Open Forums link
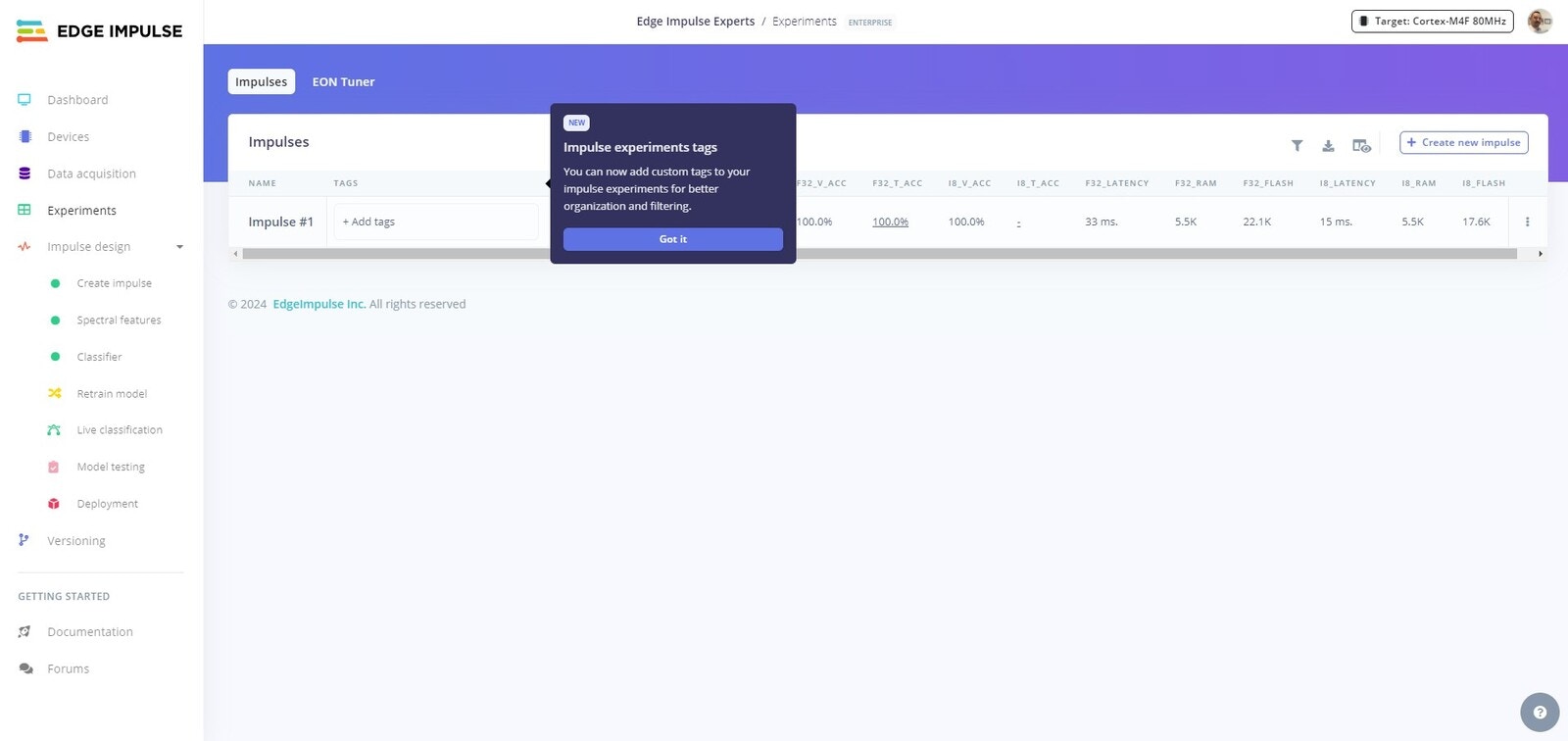Screen dimensions: 1568x741 [68, 669]
